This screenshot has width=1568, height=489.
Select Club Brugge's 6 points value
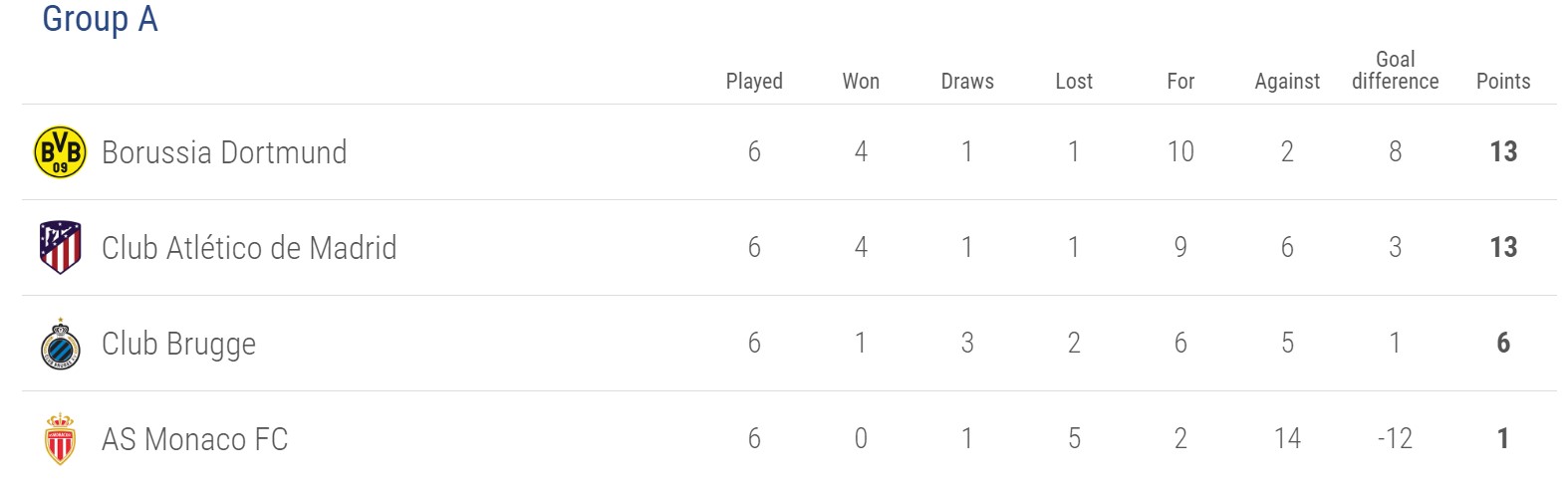[1503, 344]
